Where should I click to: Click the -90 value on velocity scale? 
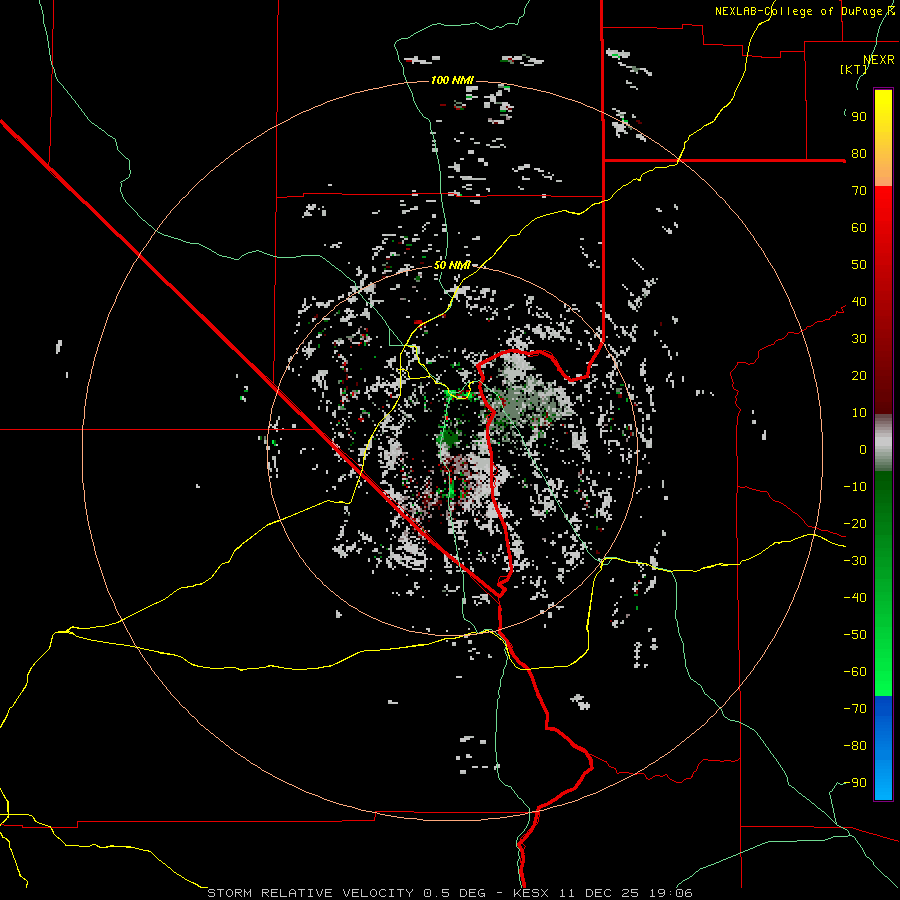click(x=855, y=783)
